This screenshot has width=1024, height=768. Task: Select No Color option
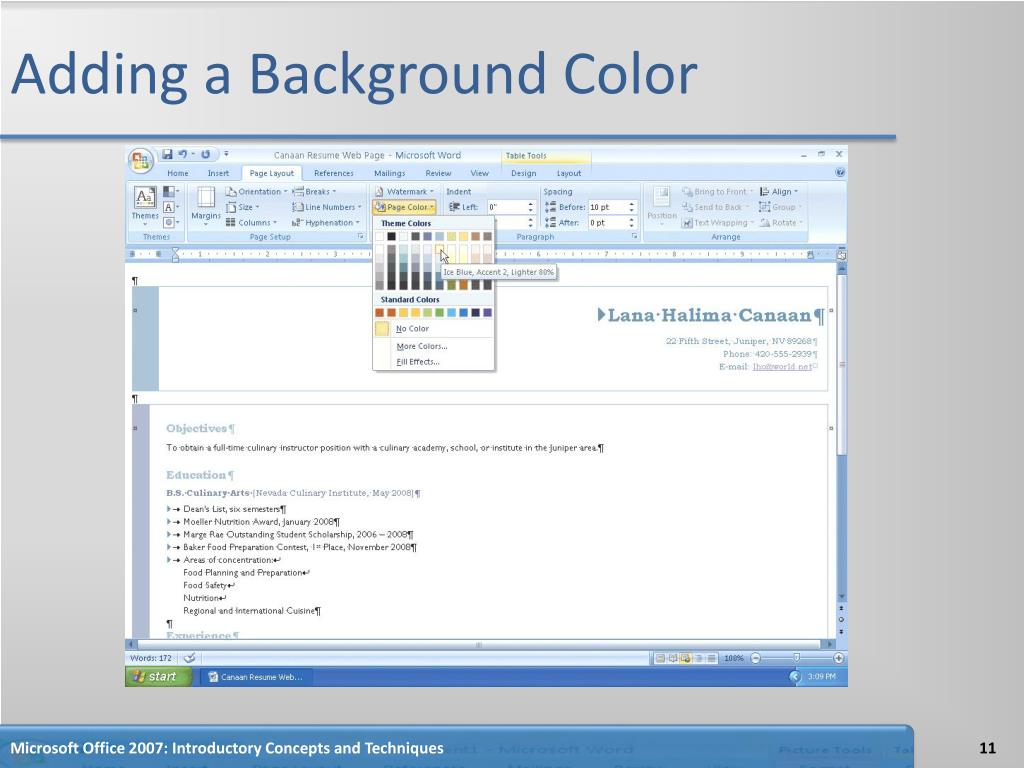(x=433, y=328)
